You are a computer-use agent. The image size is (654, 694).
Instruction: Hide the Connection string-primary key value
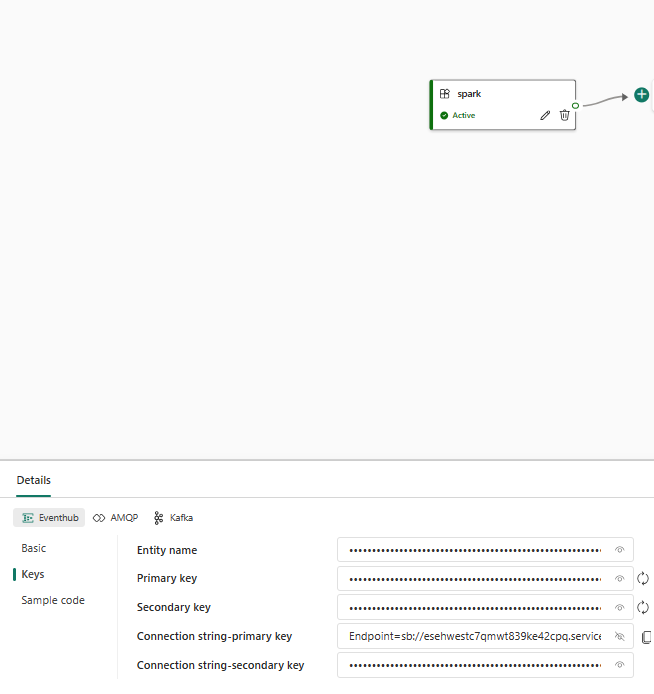[x=619, y=636]
